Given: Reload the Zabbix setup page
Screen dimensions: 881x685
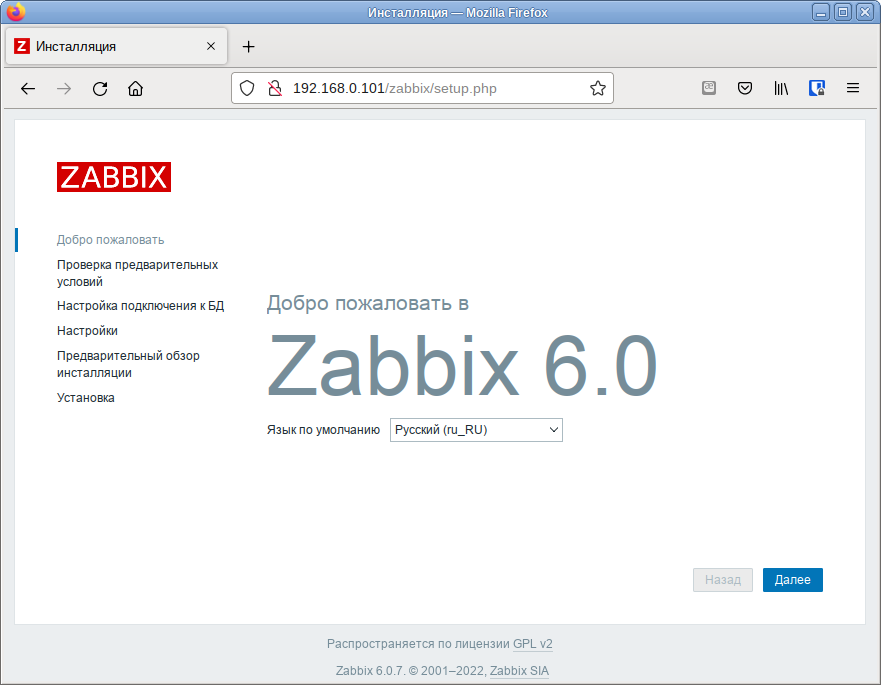Looking at the screenshot, I should 100,88.
